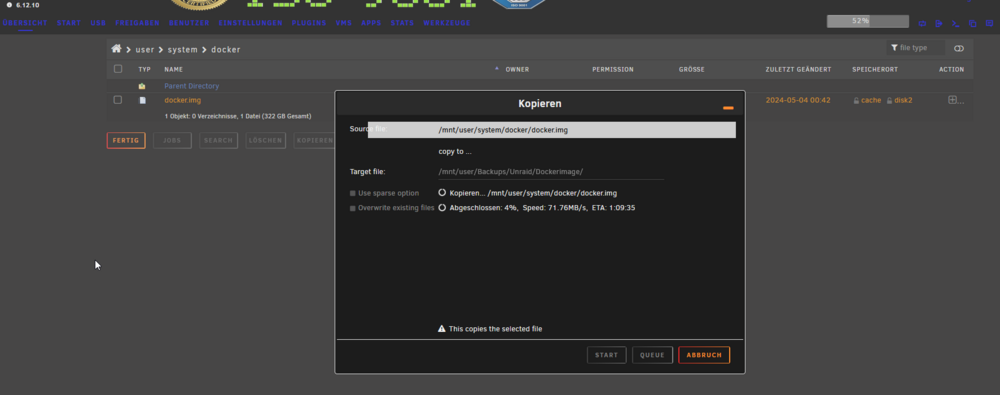Click the LÖSCHEN button
The height and width of the screenshot is (395, 1000).
pyautogui.click(x=266, y=140)
